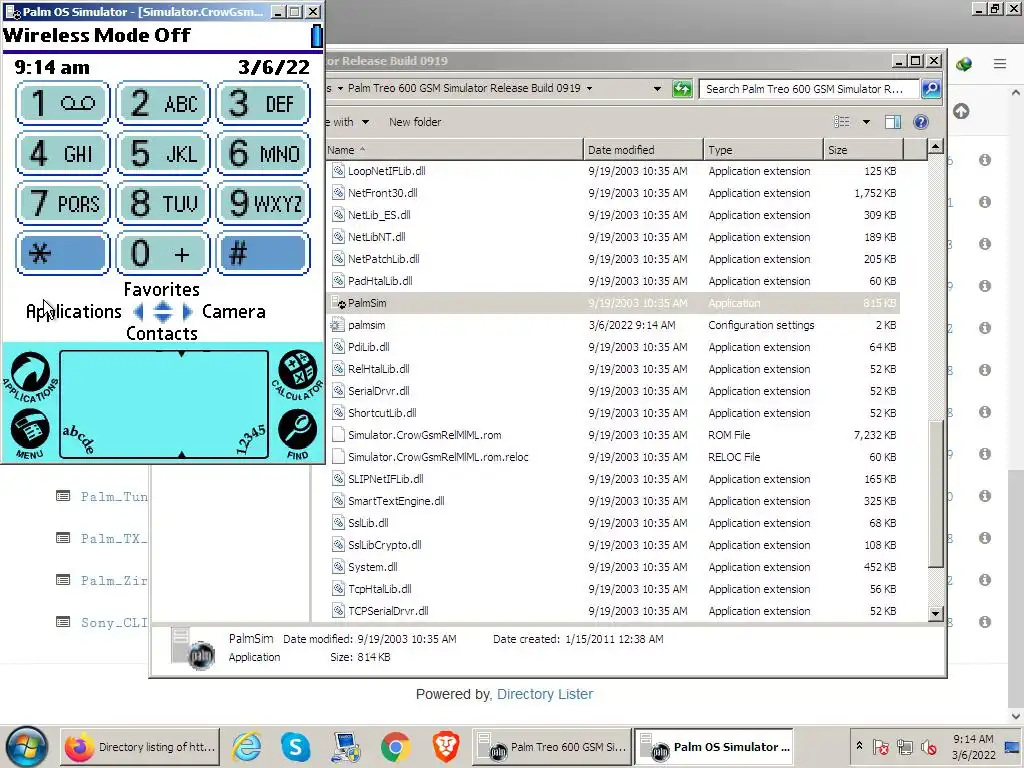The height and width of the screenshot is (768, 1024).
Task: Sort files by Date modified column header
Action: tap(643, 150)
